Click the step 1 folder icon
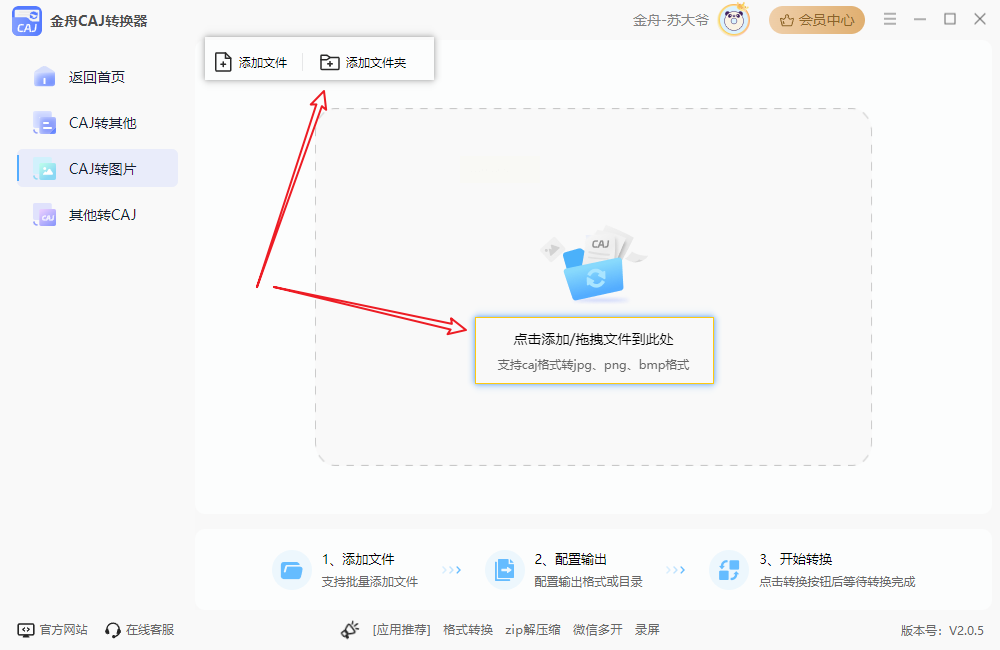Viewport: 1000px width, 650px height. (x=291, y=570)
